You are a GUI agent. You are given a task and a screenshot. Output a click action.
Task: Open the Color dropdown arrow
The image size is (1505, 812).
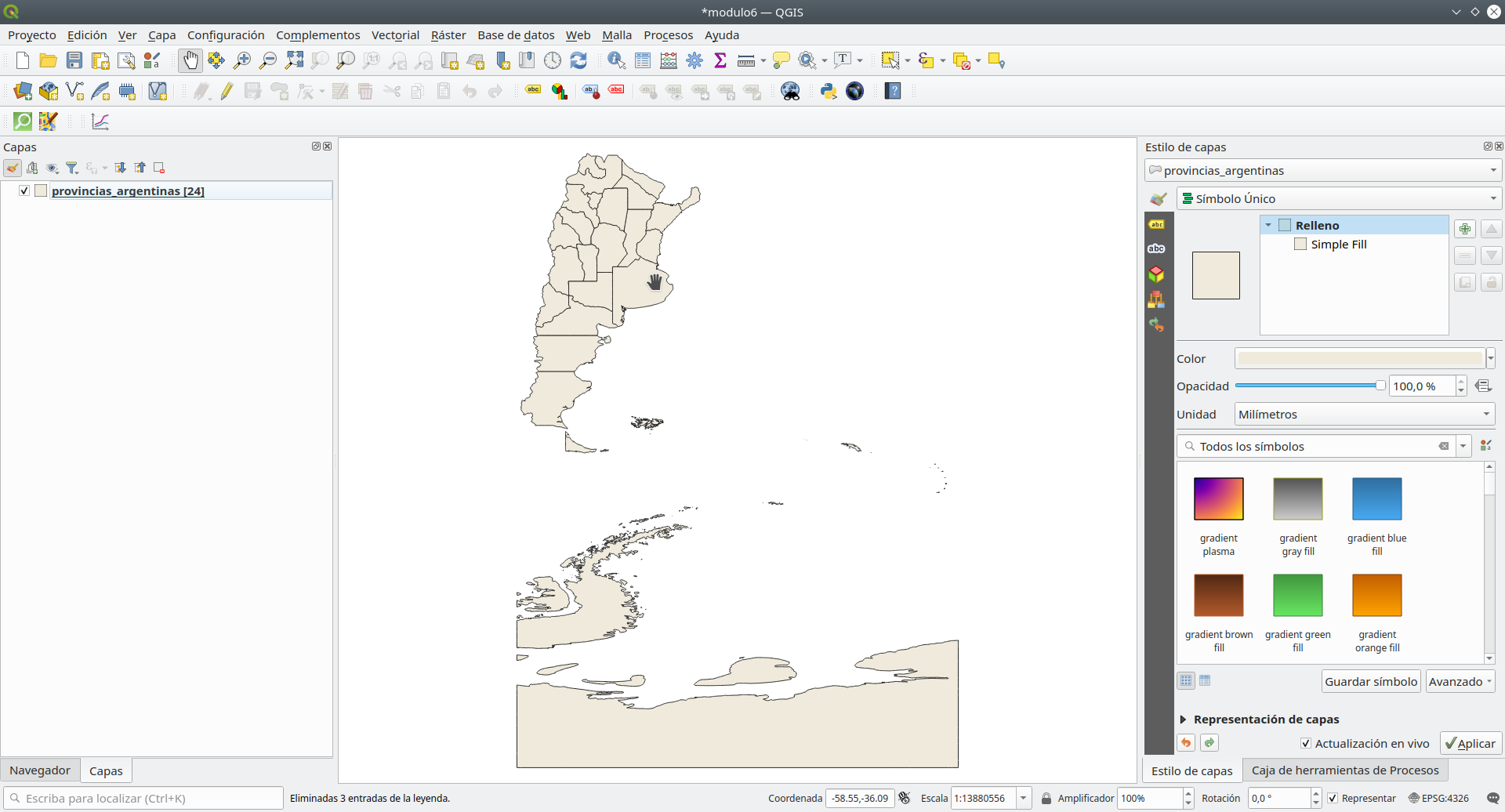[1491, 358]
